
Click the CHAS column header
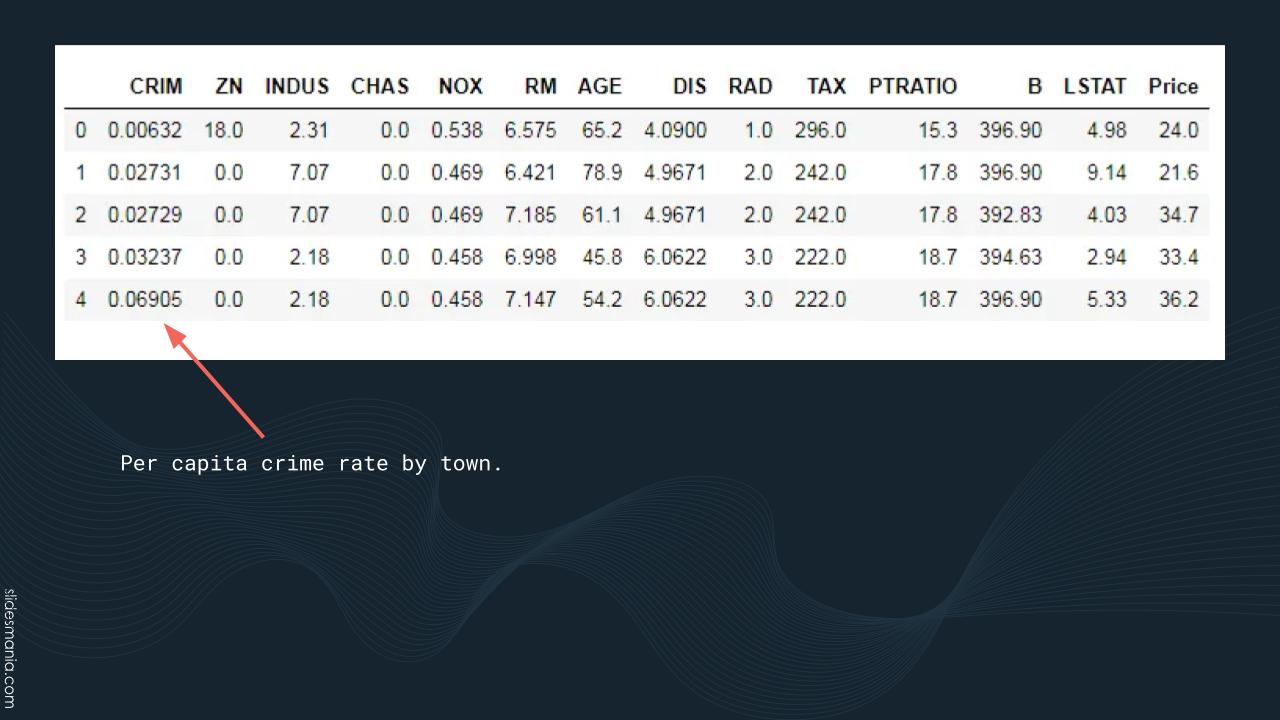pyautogui.click(x=380, y=87)
